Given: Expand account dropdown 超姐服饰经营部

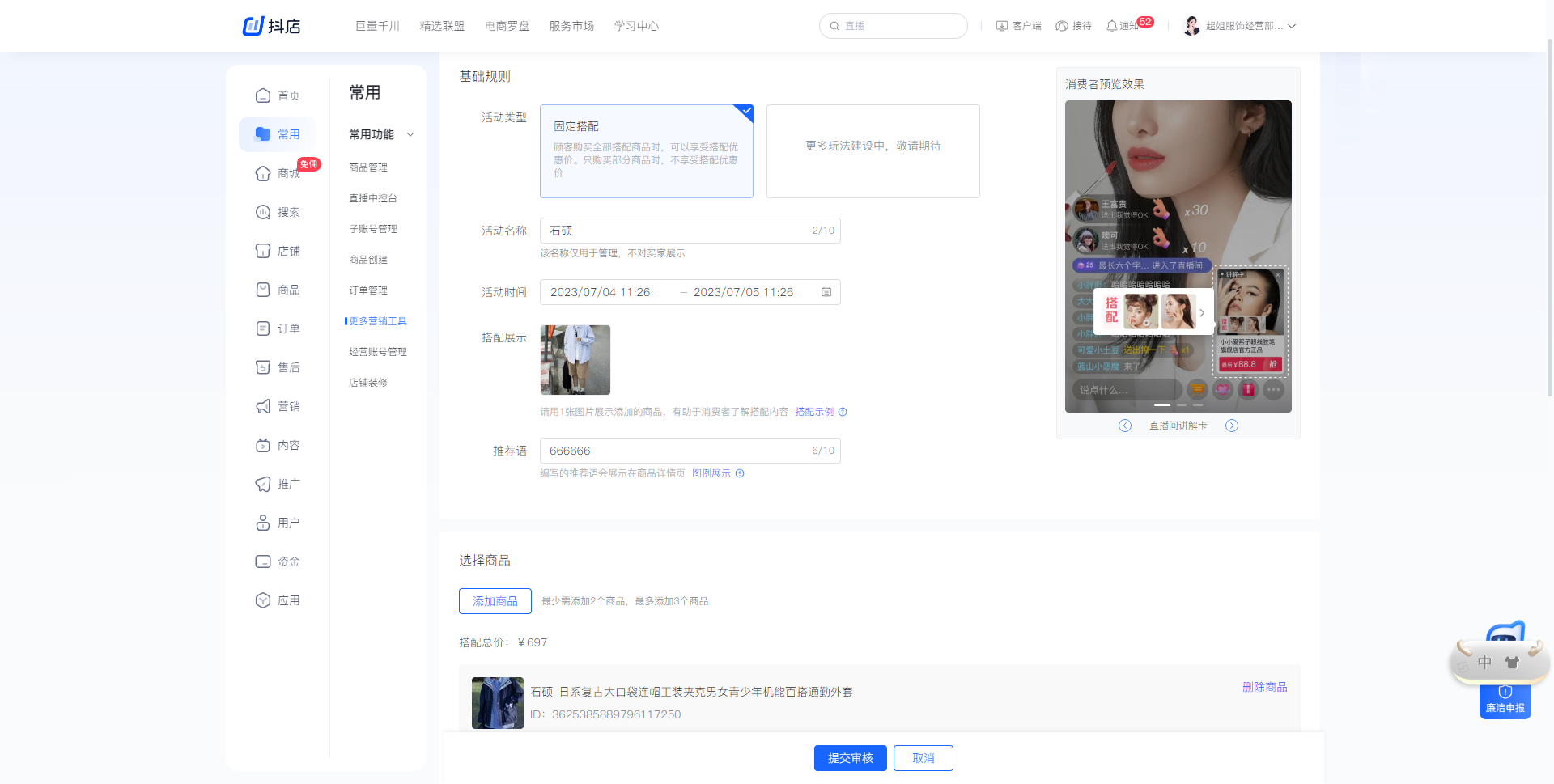Looking at the screenshot, I should point(1293,26).
